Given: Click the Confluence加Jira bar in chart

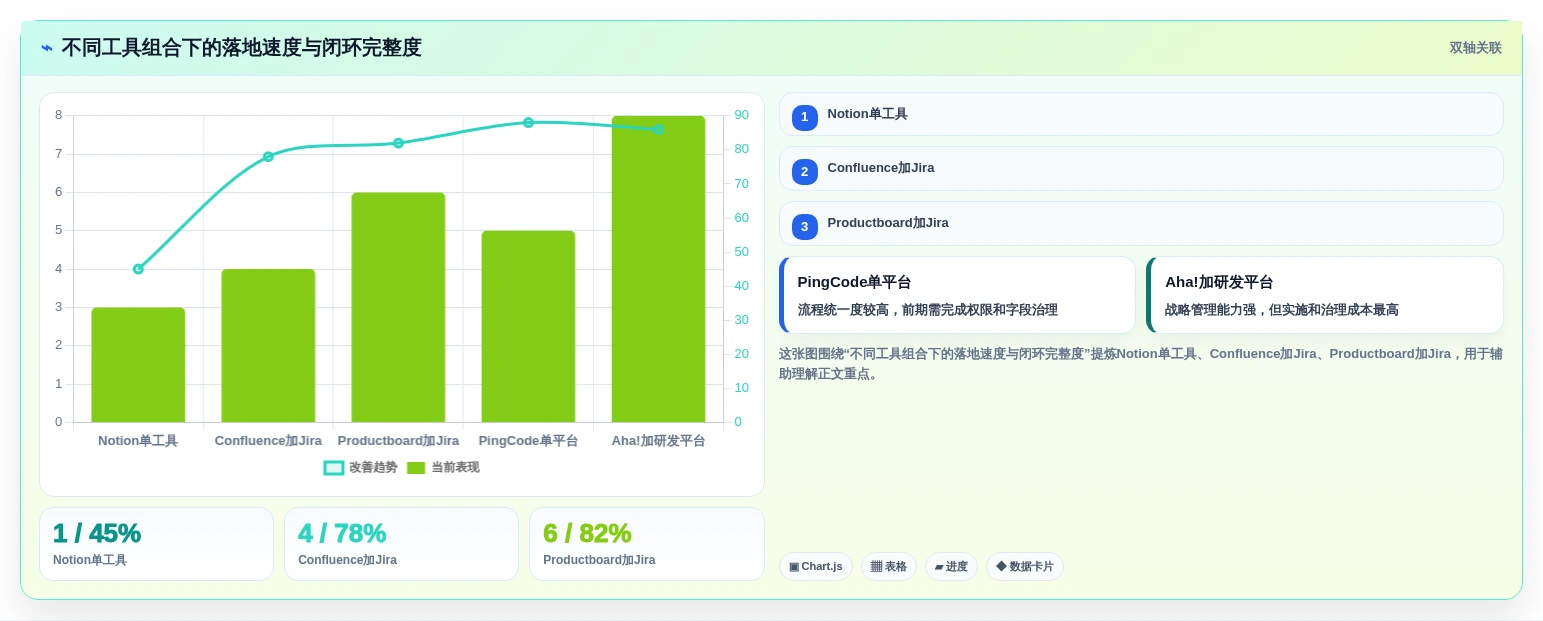Looking at the screenshot, I should coord(268,346).
